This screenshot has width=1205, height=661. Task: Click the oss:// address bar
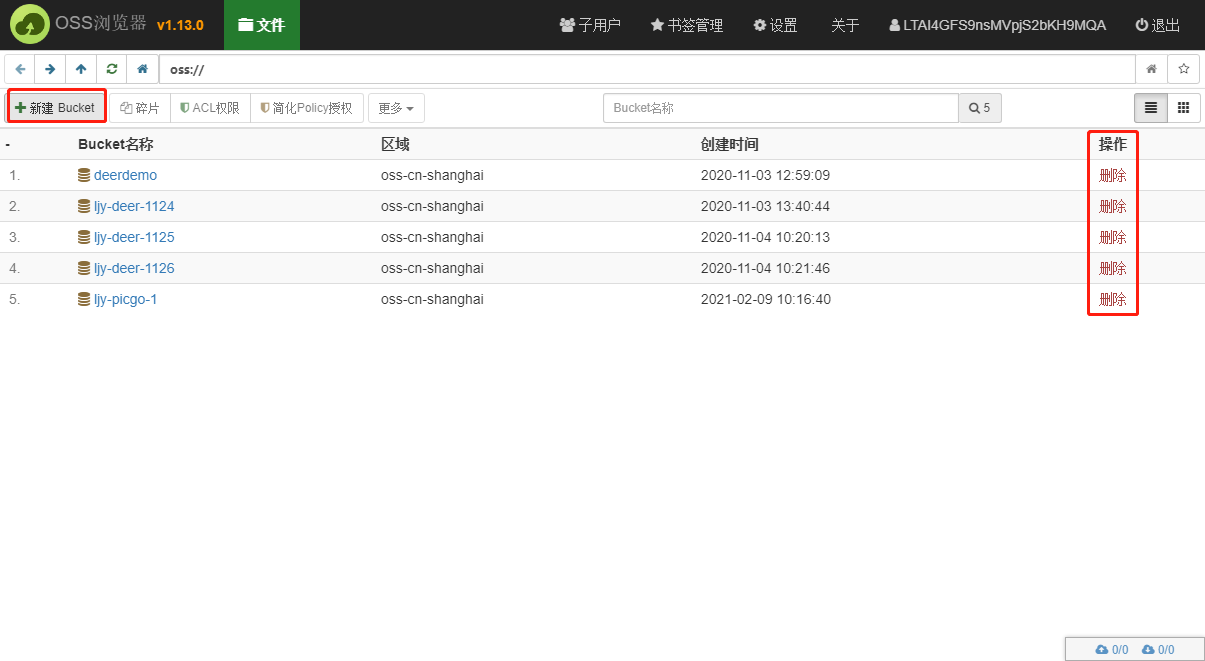(647, 69)
